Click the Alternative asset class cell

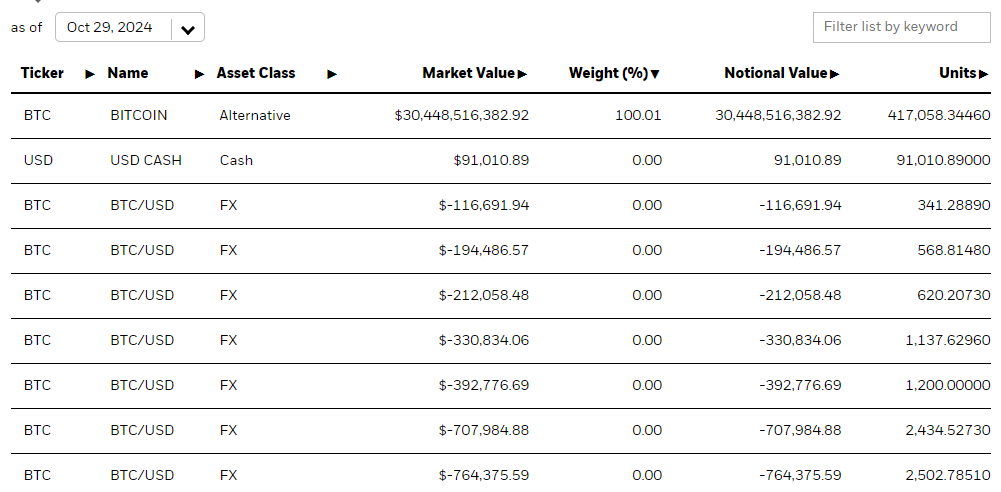point(255,115)
